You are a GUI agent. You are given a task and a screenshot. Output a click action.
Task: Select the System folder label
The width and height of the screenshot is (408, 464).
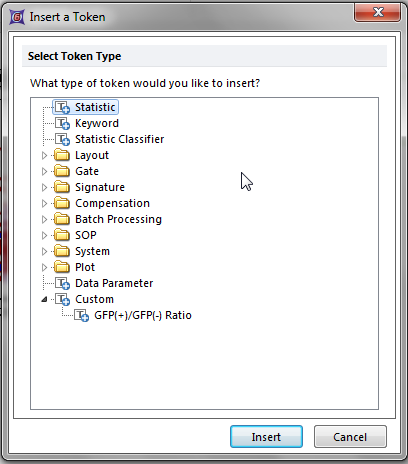click(92, 251)
